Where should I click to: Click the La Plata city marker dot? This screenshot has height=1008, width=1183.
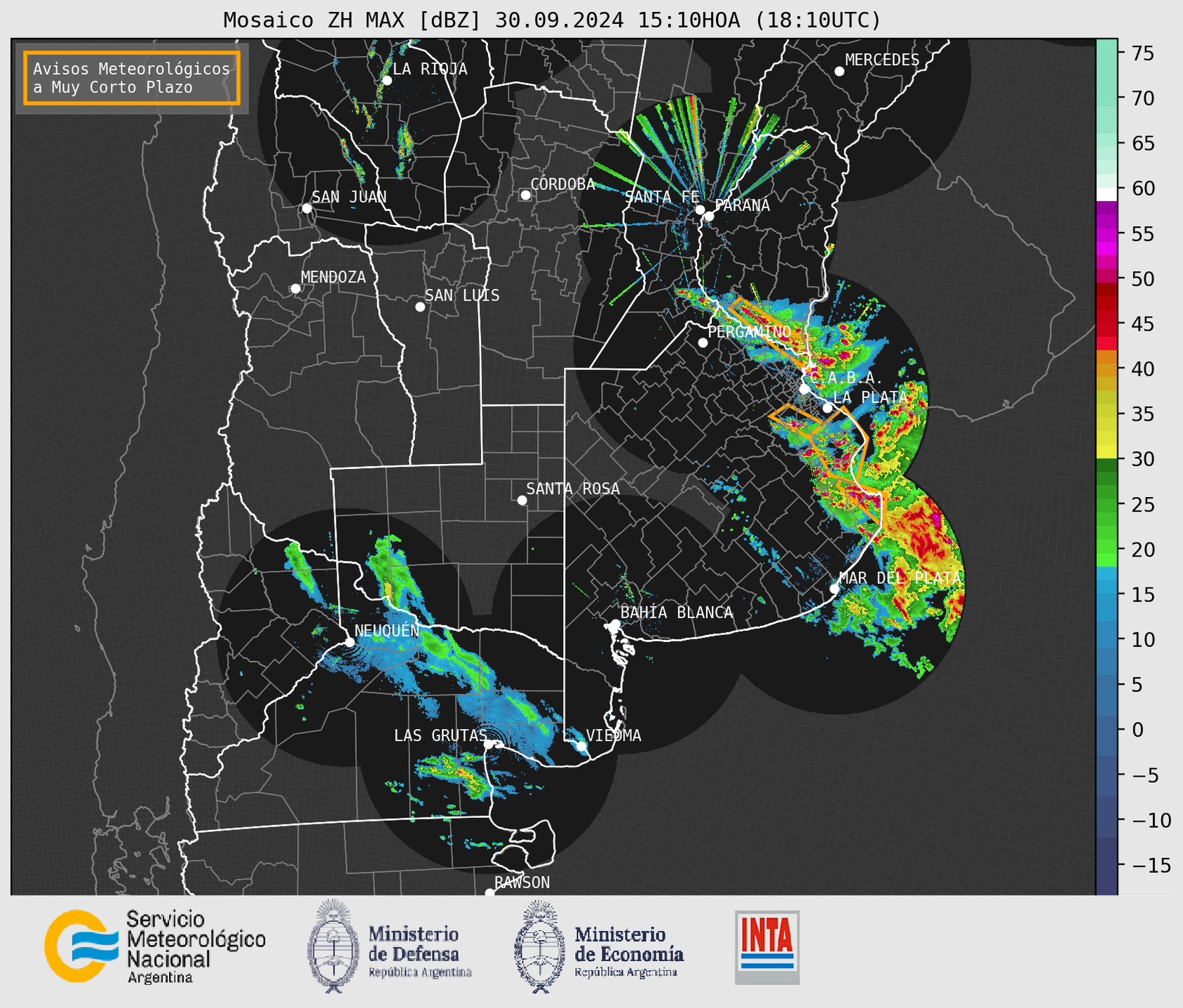(x=827, y=408)
